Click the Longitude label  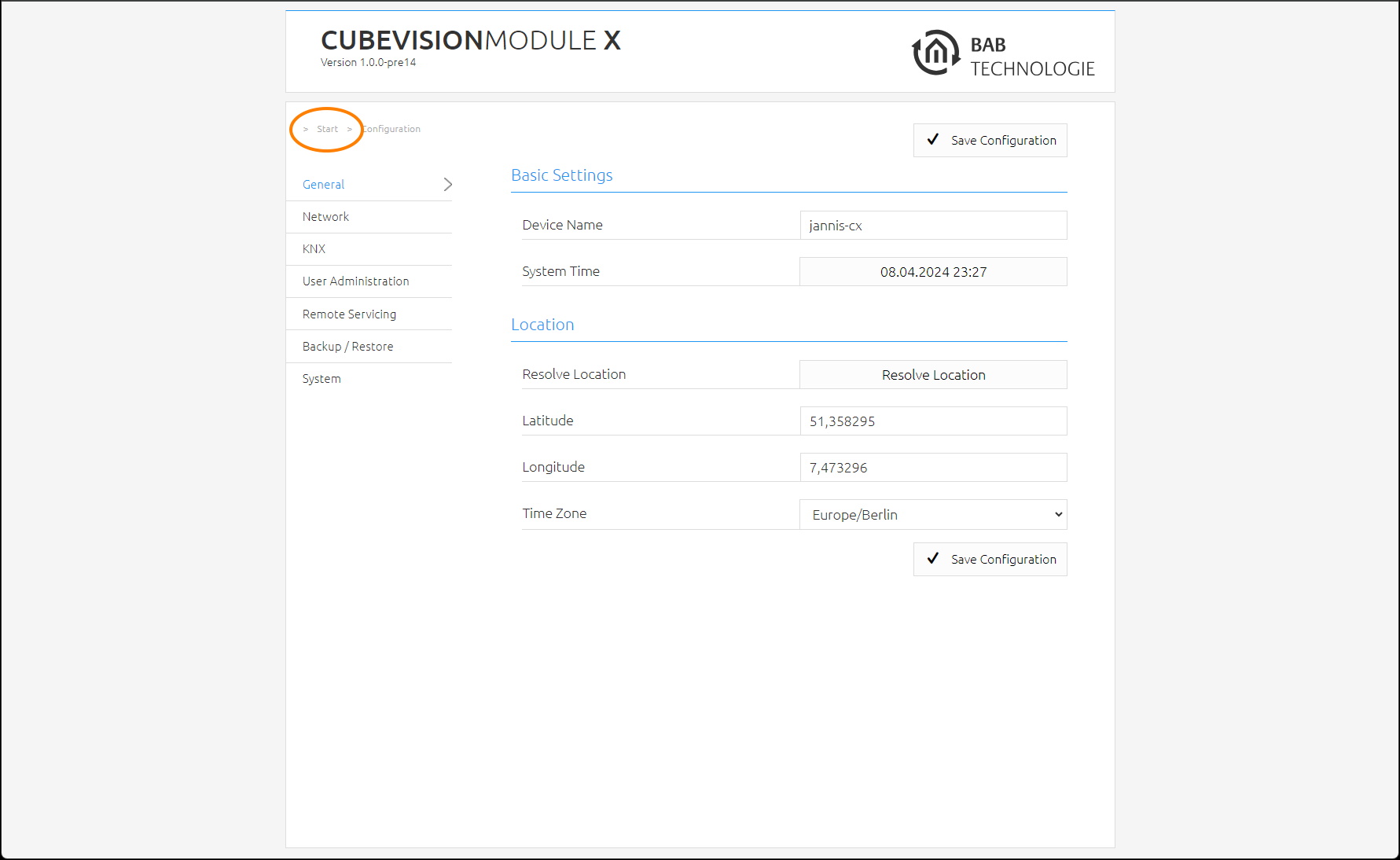coord(553,467)
